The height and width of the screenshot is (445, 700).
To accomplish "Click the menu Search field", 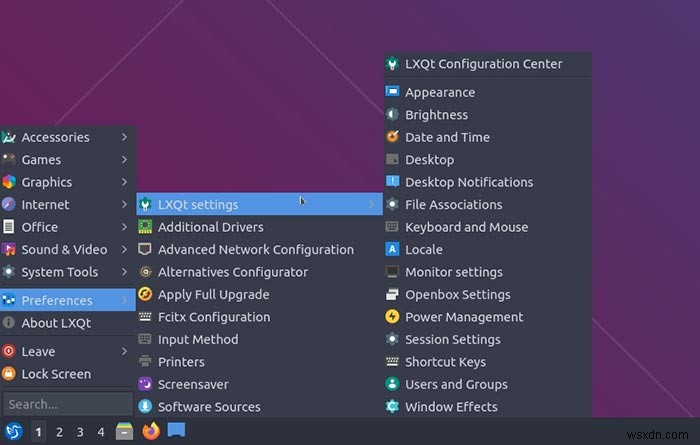I will (68, 404).
